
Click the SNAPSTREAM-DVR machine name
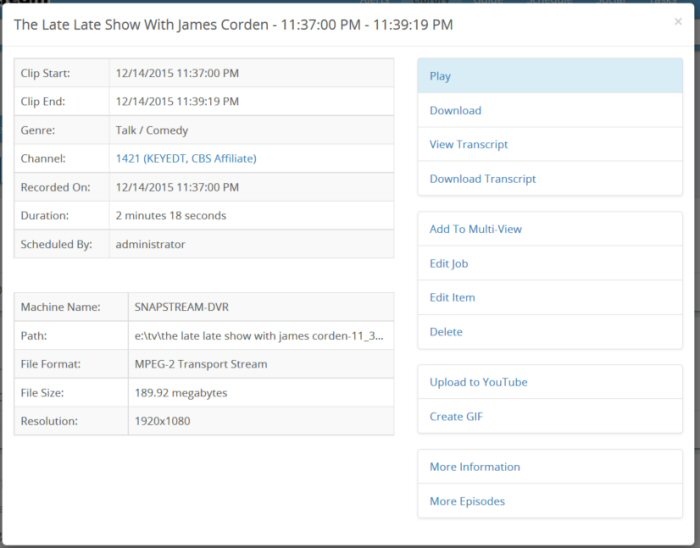click(x=182, y=307)
